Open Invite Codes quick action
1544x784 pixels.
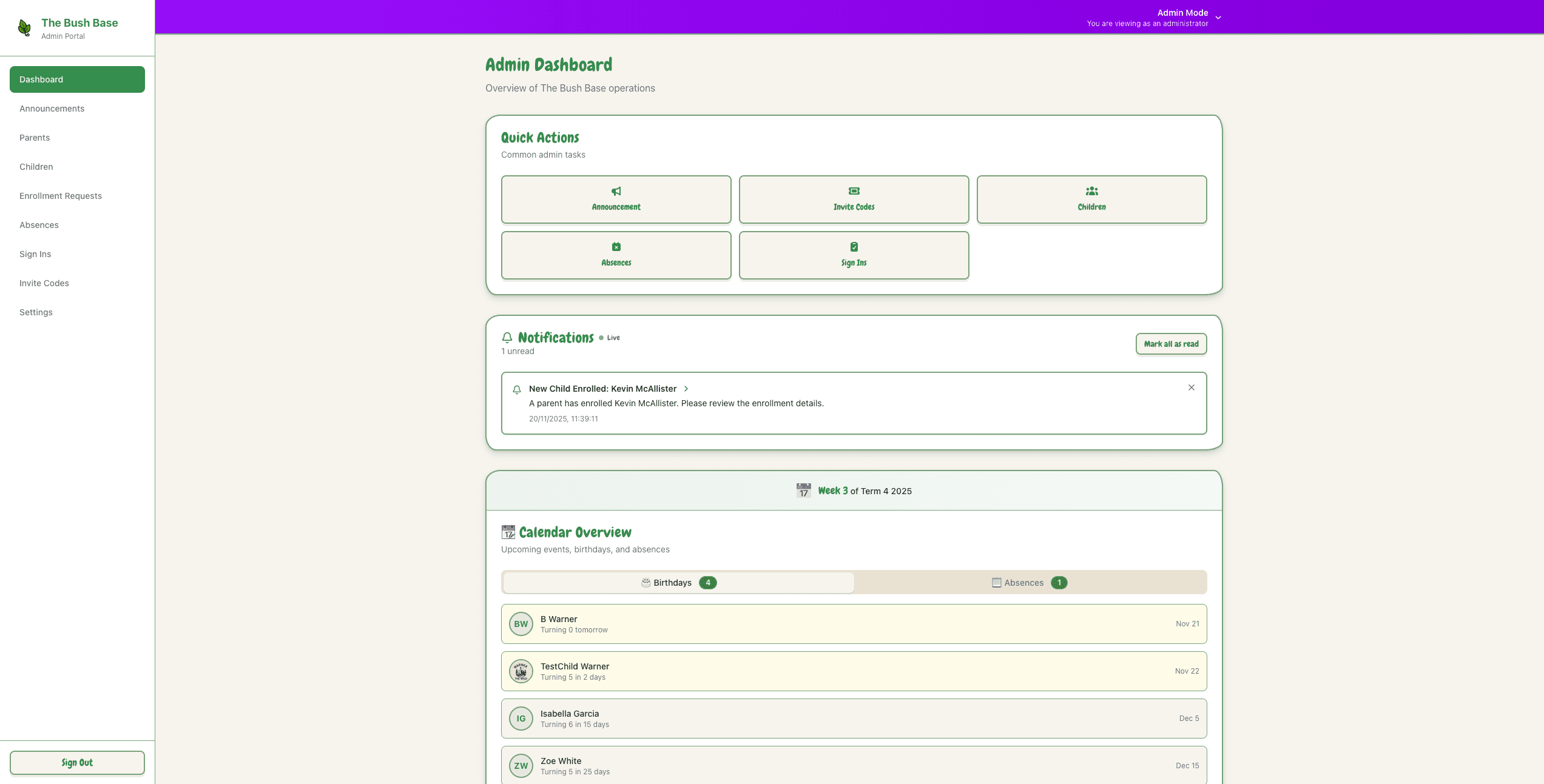(854, 199)
